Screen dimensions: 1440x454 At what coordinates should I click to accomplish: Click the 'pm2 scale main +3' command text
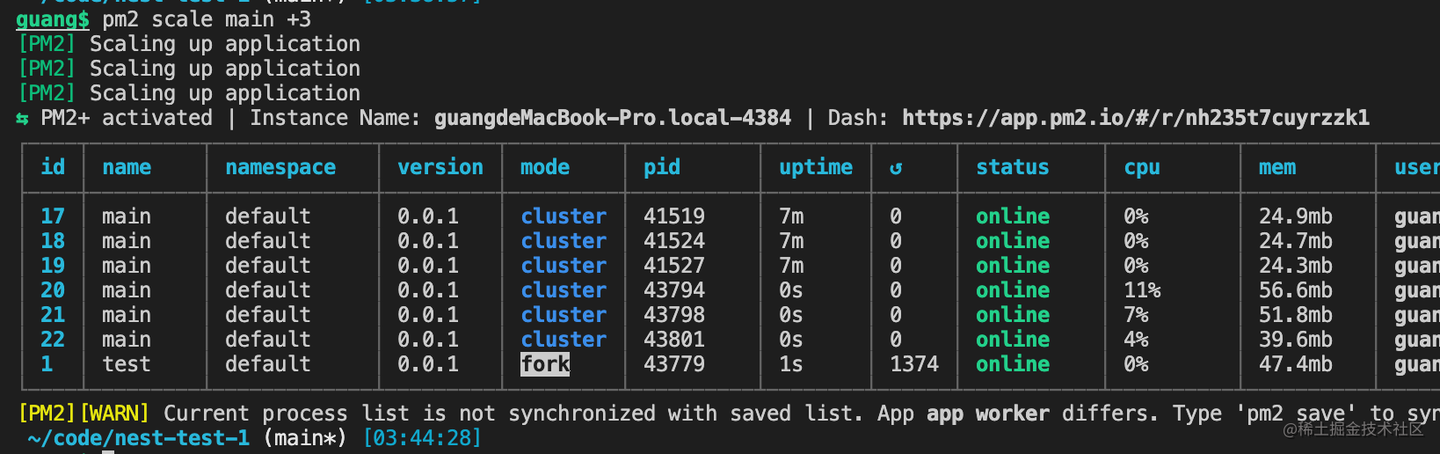pos(207,19)
